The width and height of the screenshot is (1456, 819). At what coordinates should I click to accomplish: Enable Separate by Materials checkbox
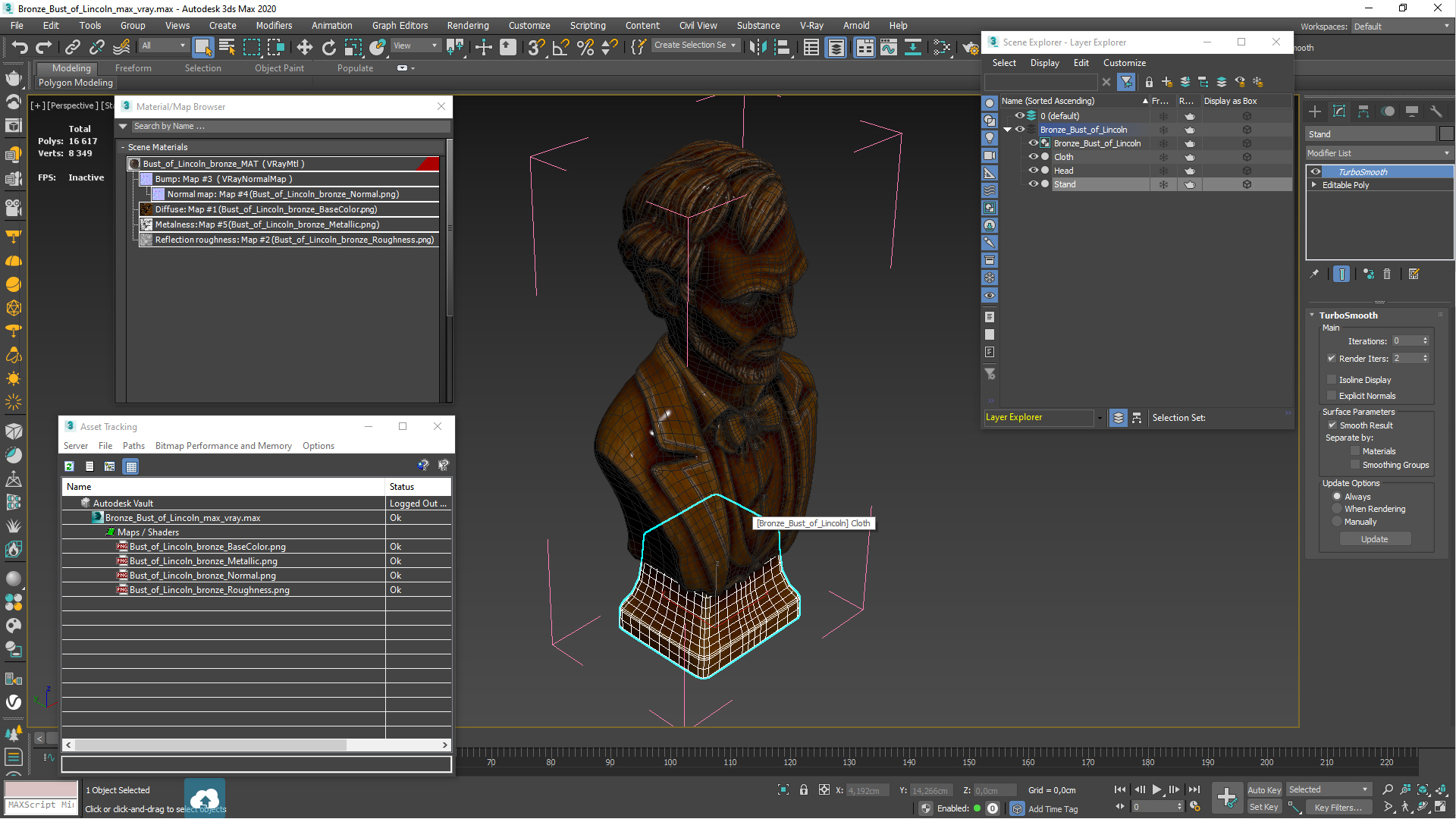coord(1355,451)
